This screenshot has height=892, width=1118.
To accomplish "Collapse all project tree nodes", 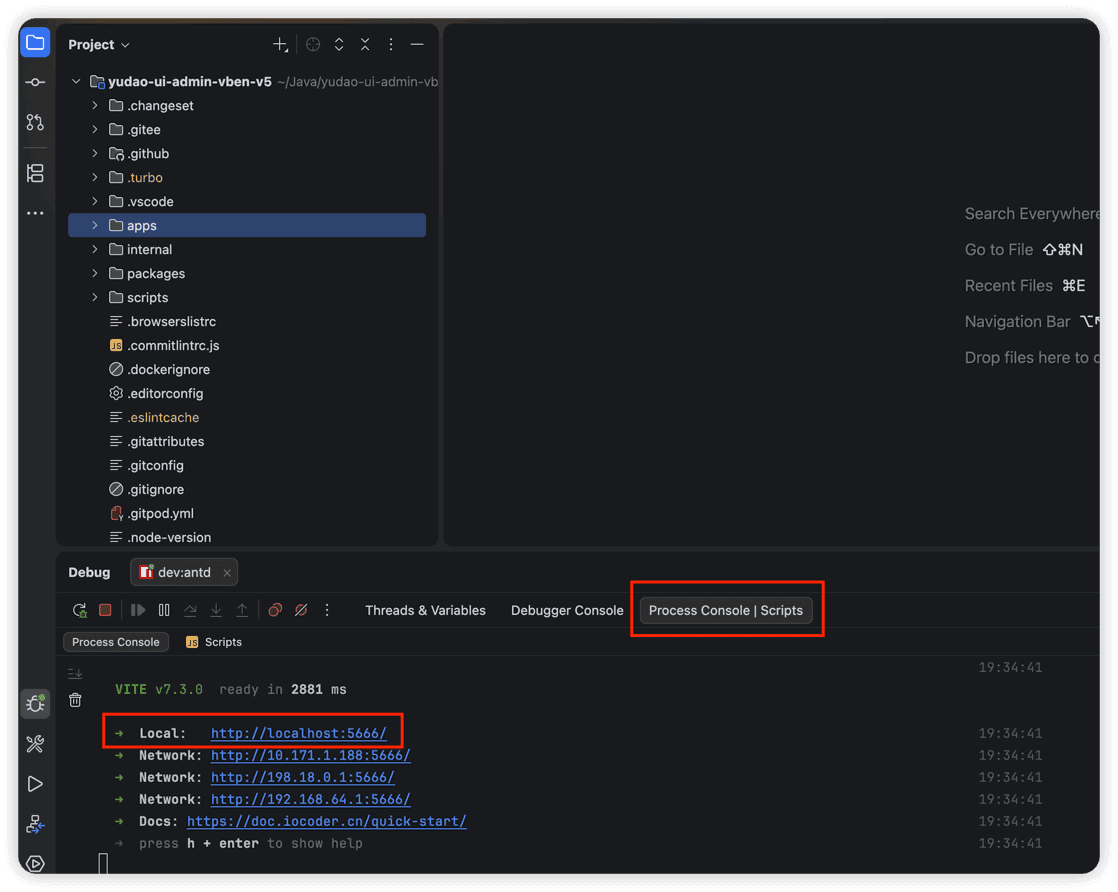I will pos(365,45).
